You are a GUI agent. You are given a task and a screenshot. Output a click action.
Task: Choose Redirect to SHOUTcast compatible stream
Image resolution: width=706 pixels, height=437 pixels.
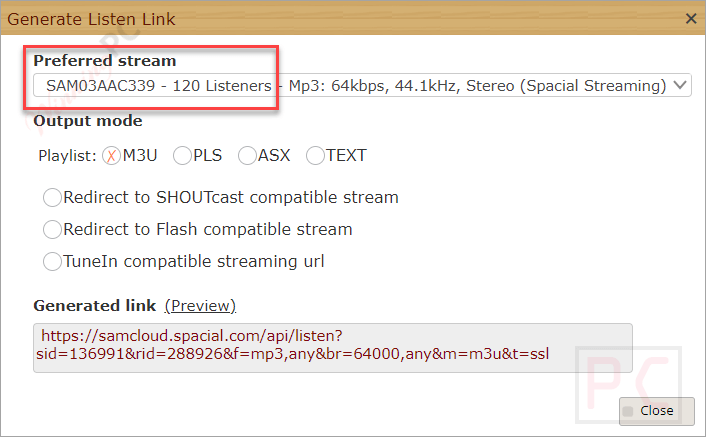(x=52, y=198)
